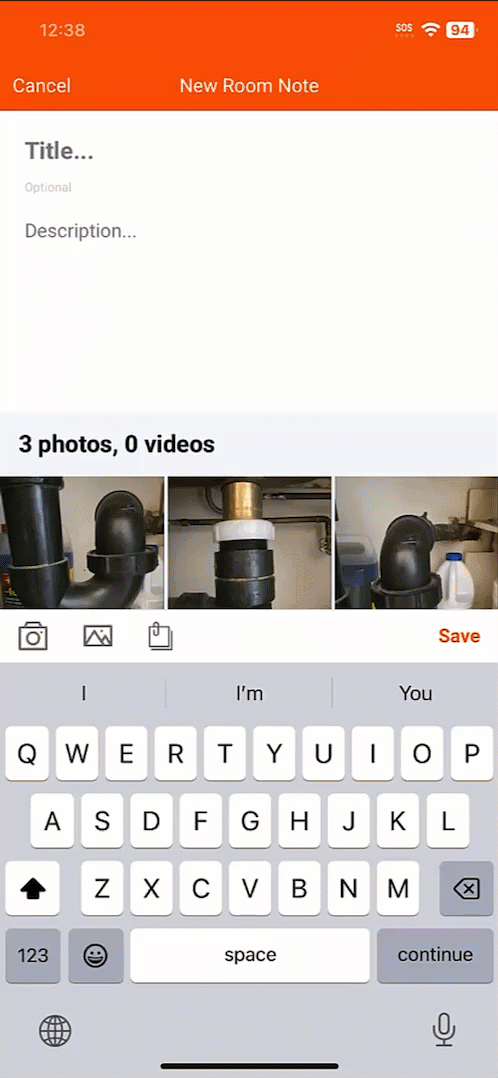Viewport: 498px width, 1078px height.
Task: Open the first pipe photo thumbnail
Action: (x=82, y=542)
